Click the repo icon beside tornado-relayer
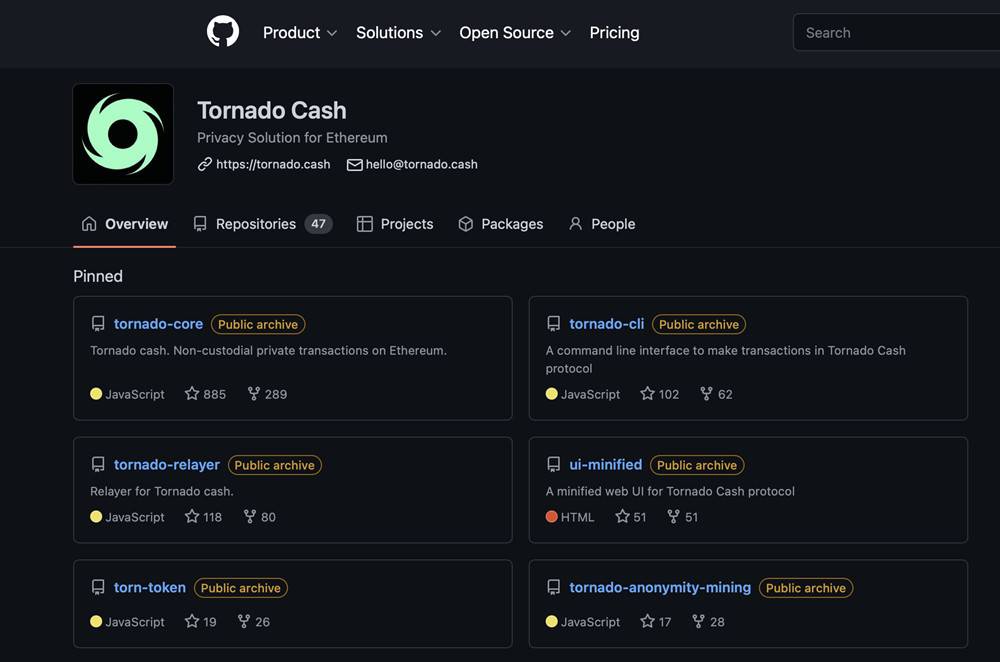1000x662 pixels. (98, 465)
